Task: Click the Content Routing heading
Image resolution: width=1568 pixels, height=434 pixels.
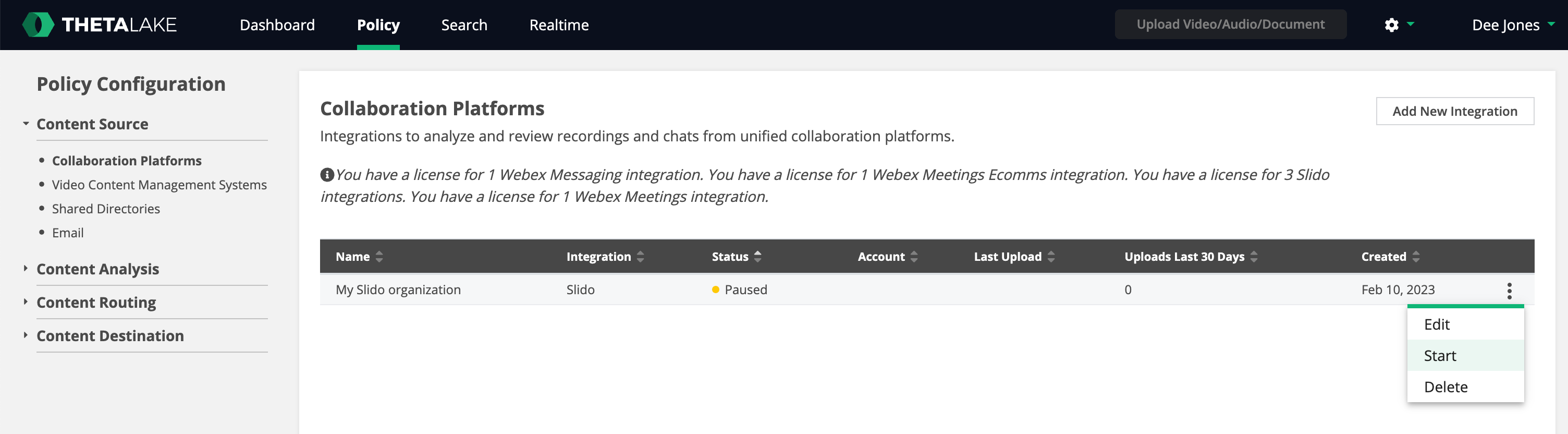Action: [x=96, y=303]
